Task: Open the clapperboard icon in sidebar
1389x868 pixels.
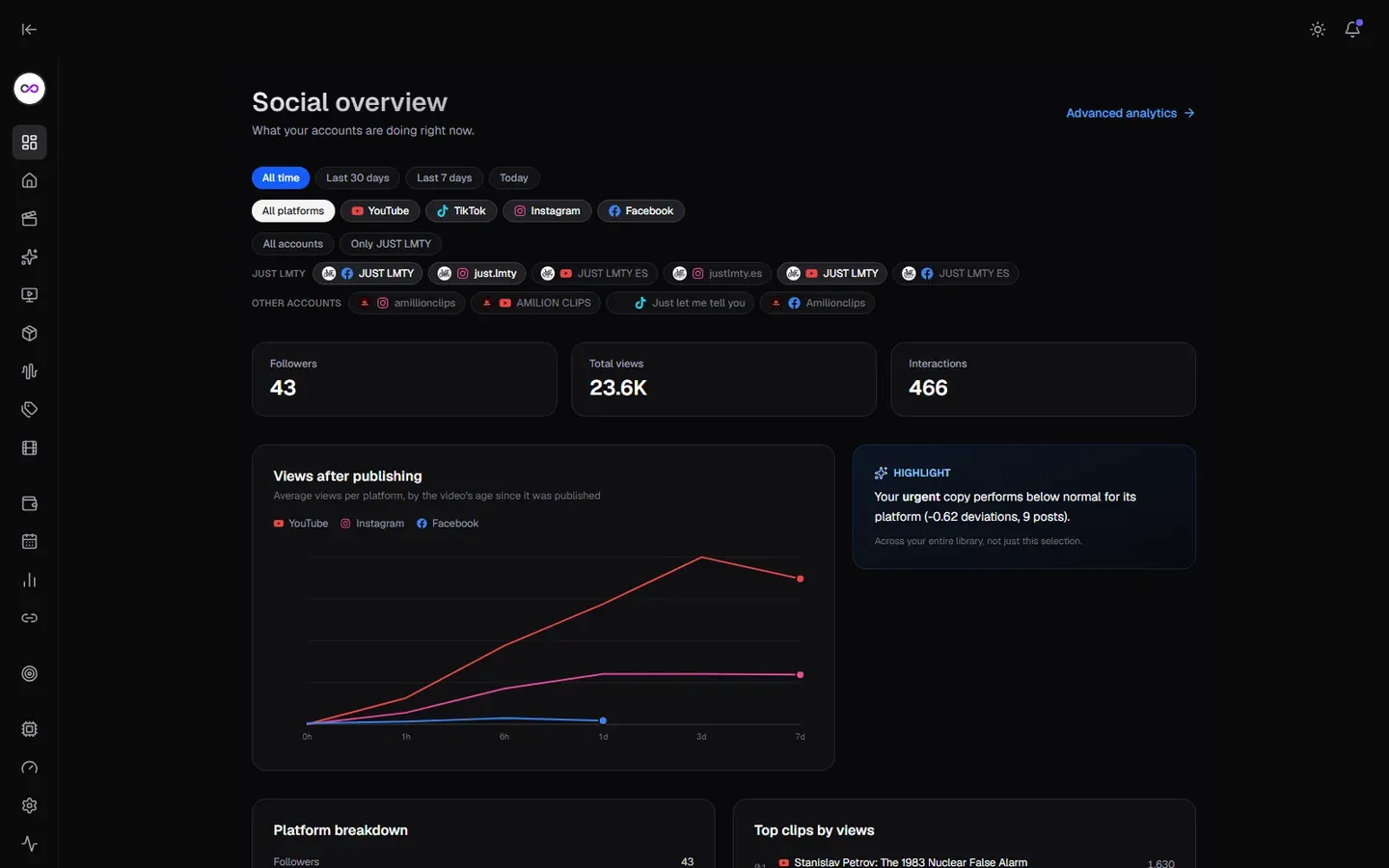Action: (x=30, y=219)
